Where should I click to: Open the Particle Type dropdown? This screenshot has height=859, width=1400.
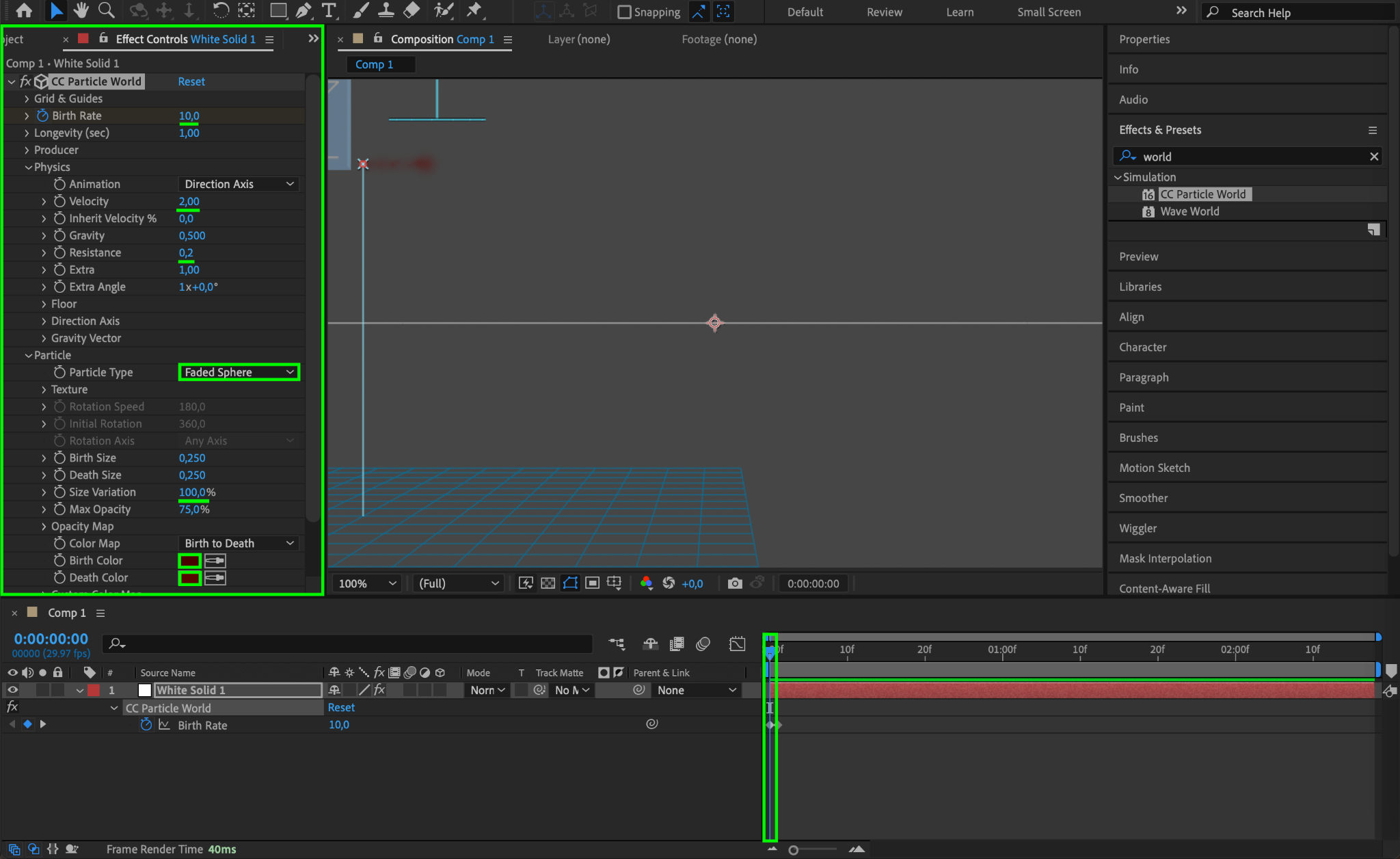click(239, 372)
